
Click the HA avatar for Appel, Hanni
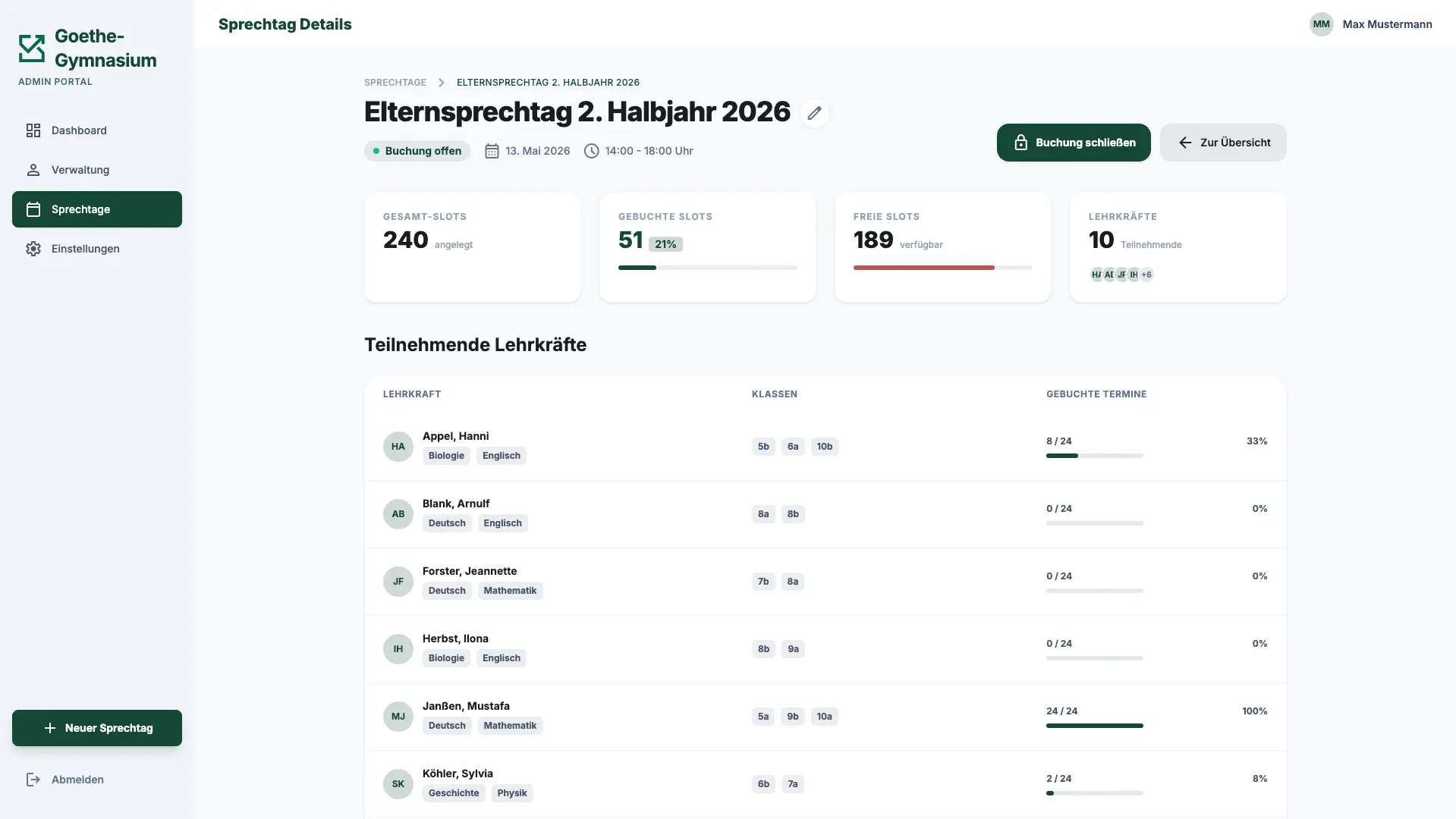coord(398,447)
